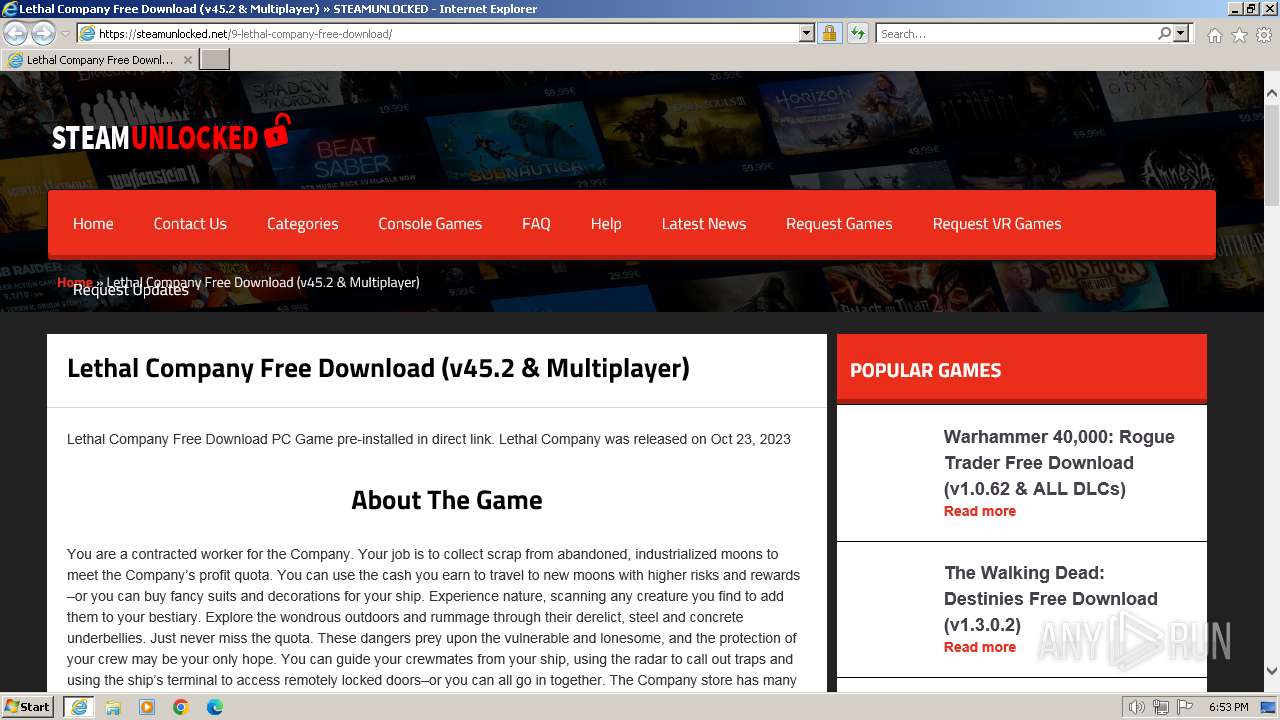Click the Lethal Company Free Download heading
The image size is (1280, 720).
click(378, 368)
